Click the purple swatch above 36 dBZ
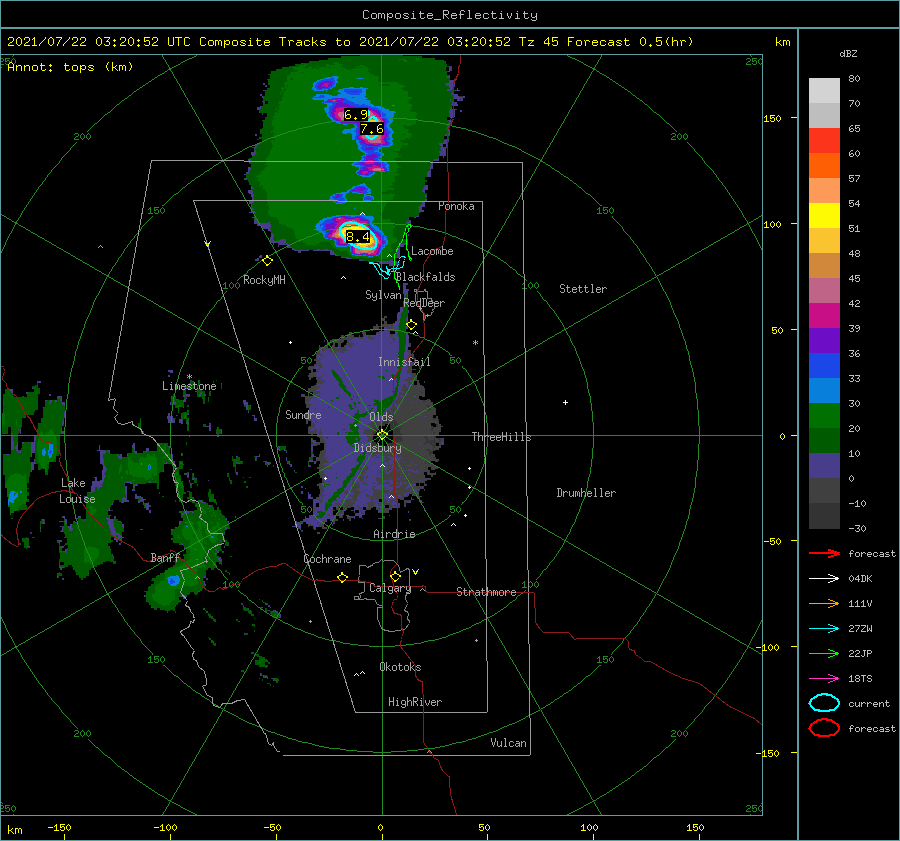This screenshot has width=900, height=841. pos(824,340)
